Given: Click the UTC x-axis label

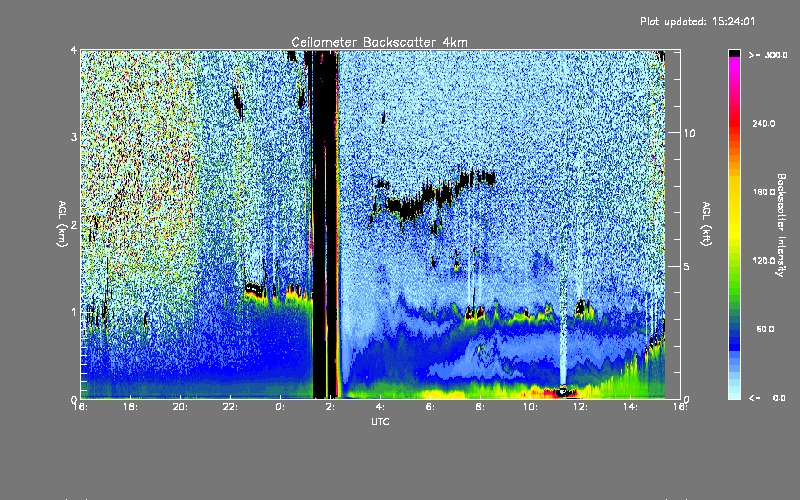Looking at the screenshot, I should pos(380,421).
